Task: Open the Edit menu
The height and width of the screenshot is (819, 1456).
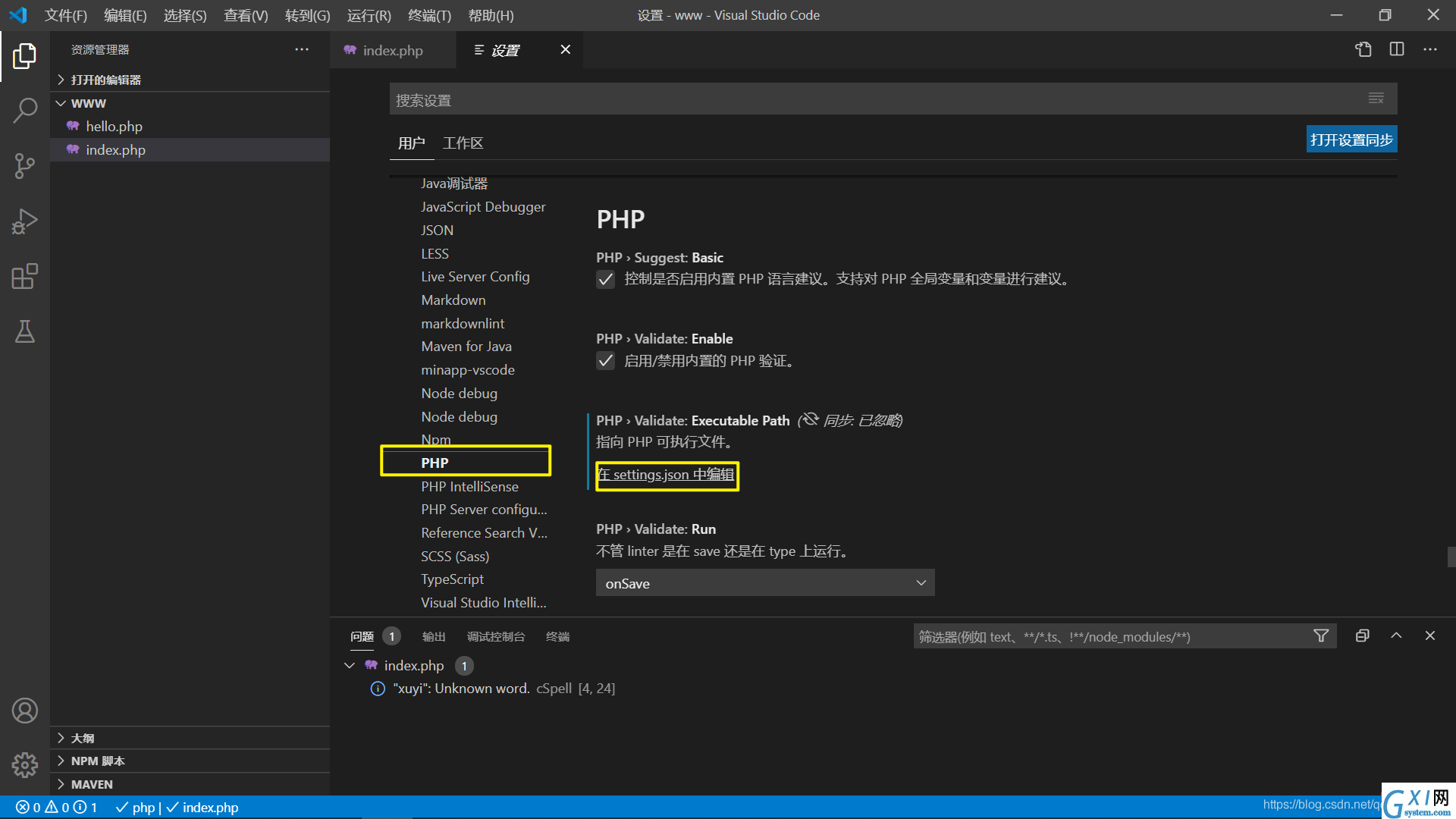Action: pos(125,15)
